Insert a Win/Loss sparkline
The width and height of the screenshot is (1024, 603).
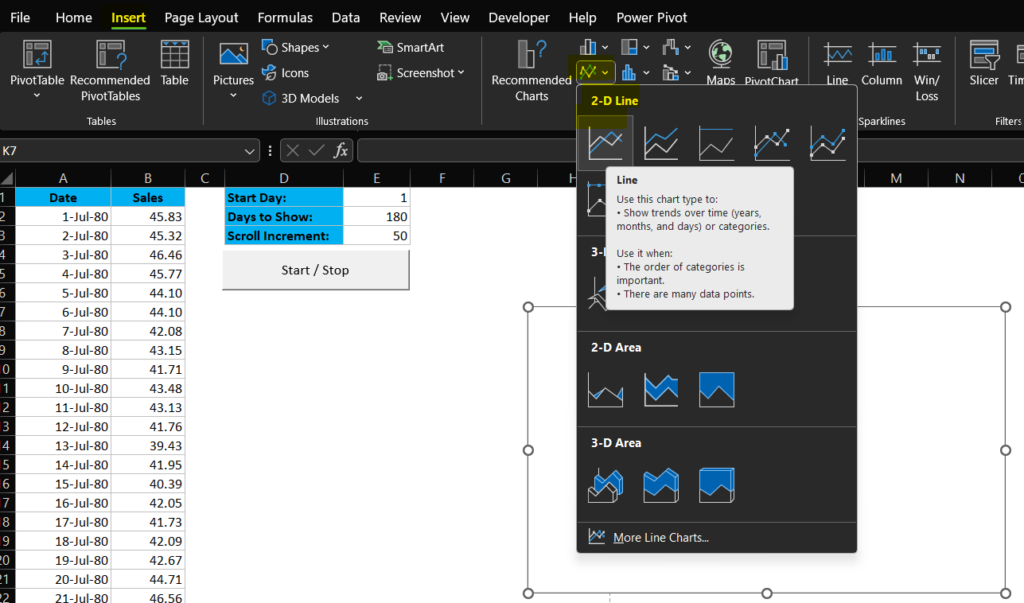click(927, 71)
